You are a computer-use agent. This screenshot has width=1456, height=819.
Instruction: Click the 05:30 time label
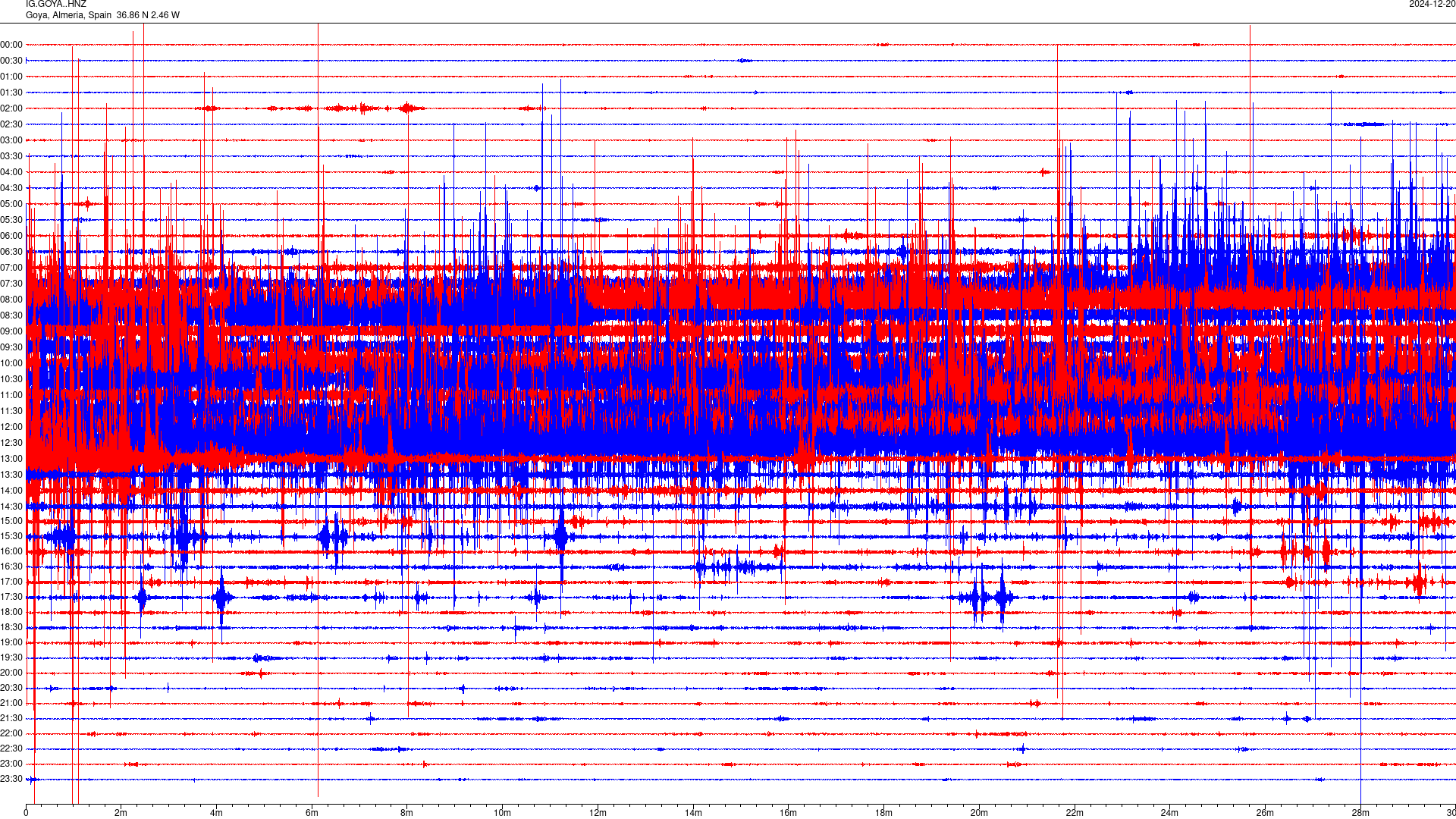(x=11, y=220)
